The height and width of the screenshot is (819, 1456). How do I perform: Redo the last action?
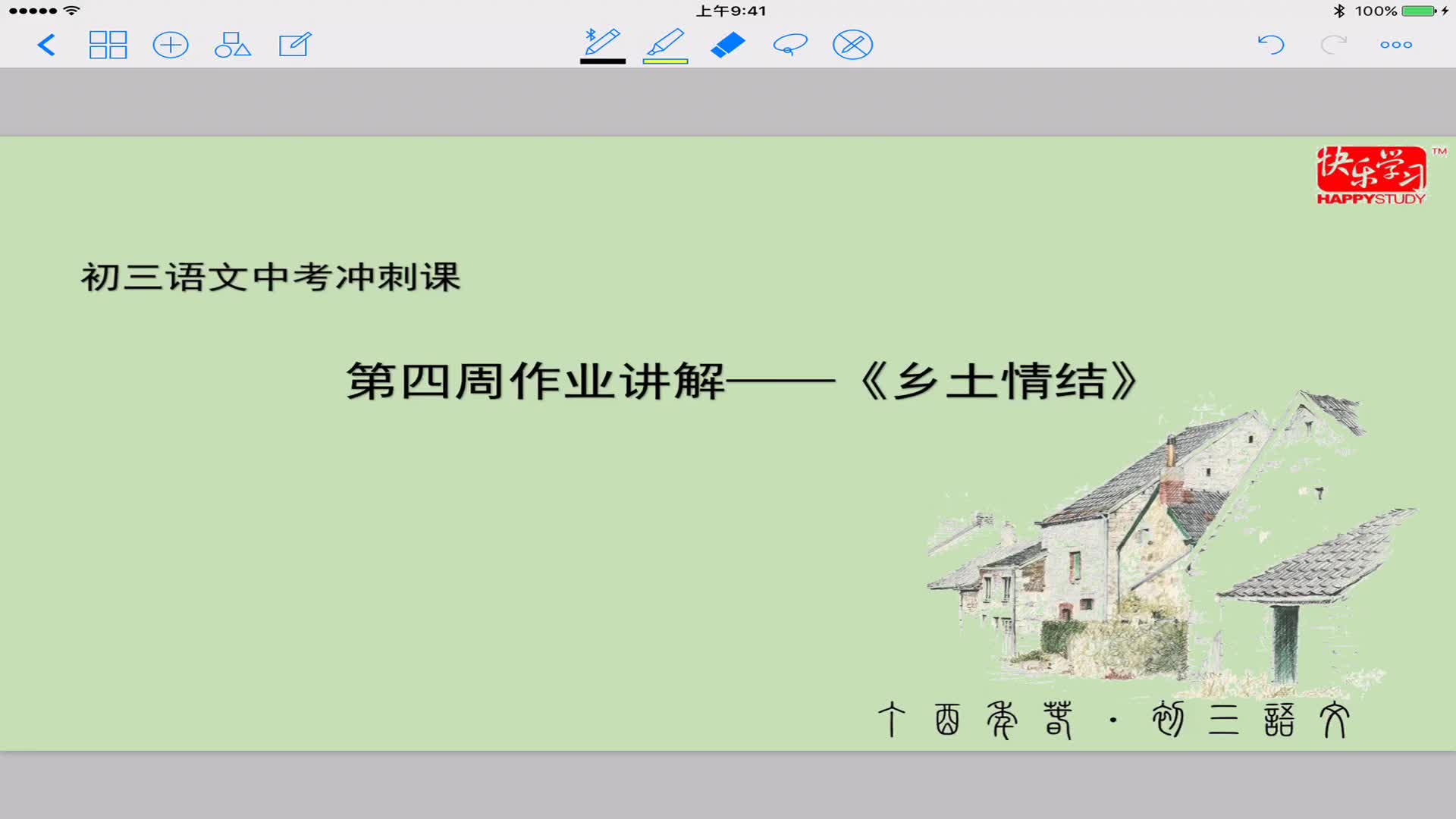[1333, 45]
